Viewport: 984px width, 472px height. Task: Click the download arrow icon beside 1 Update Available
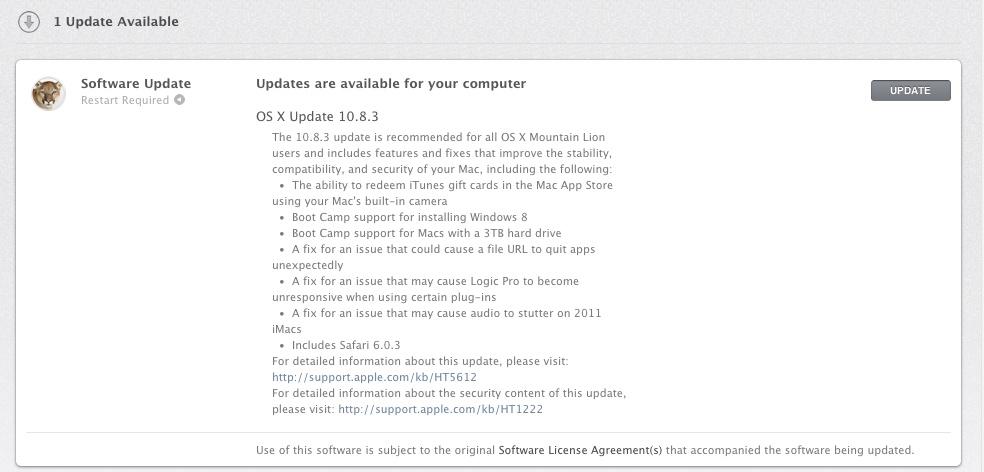(29, 22)
